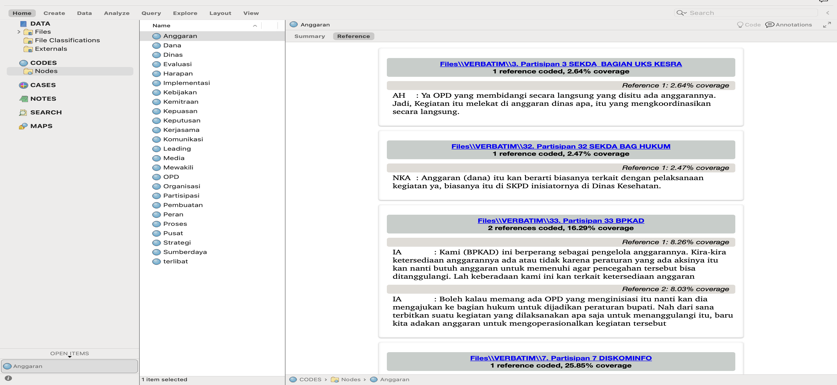
Task: Open the Data ribbon tab
Action: pos(84,13)
